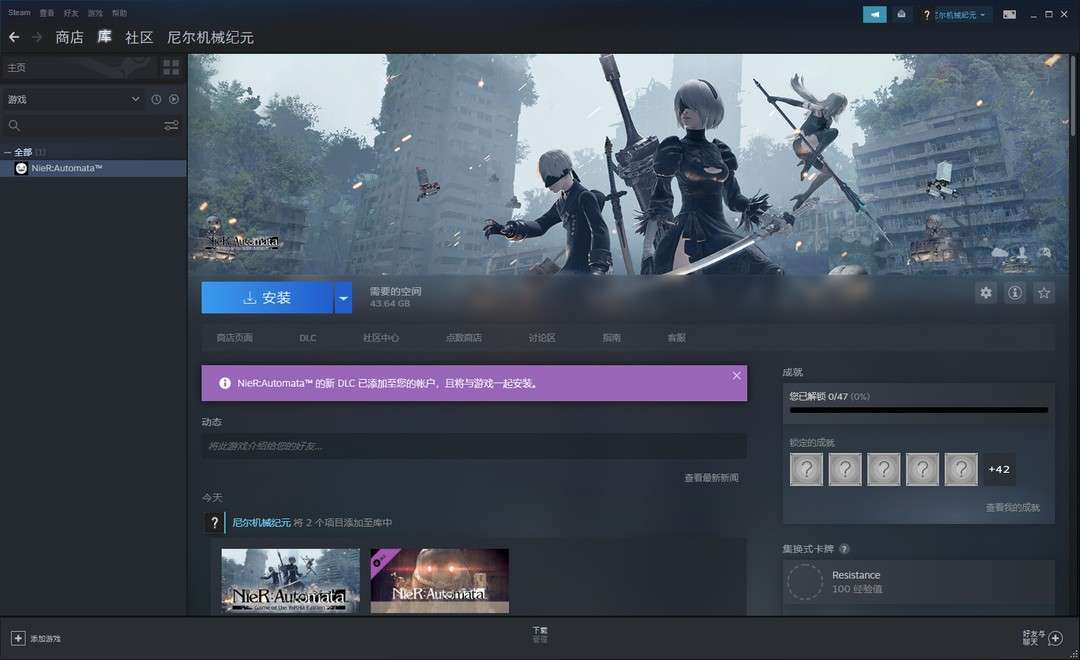Toggle ready-to-play filter icon

[x=174, y=99]
